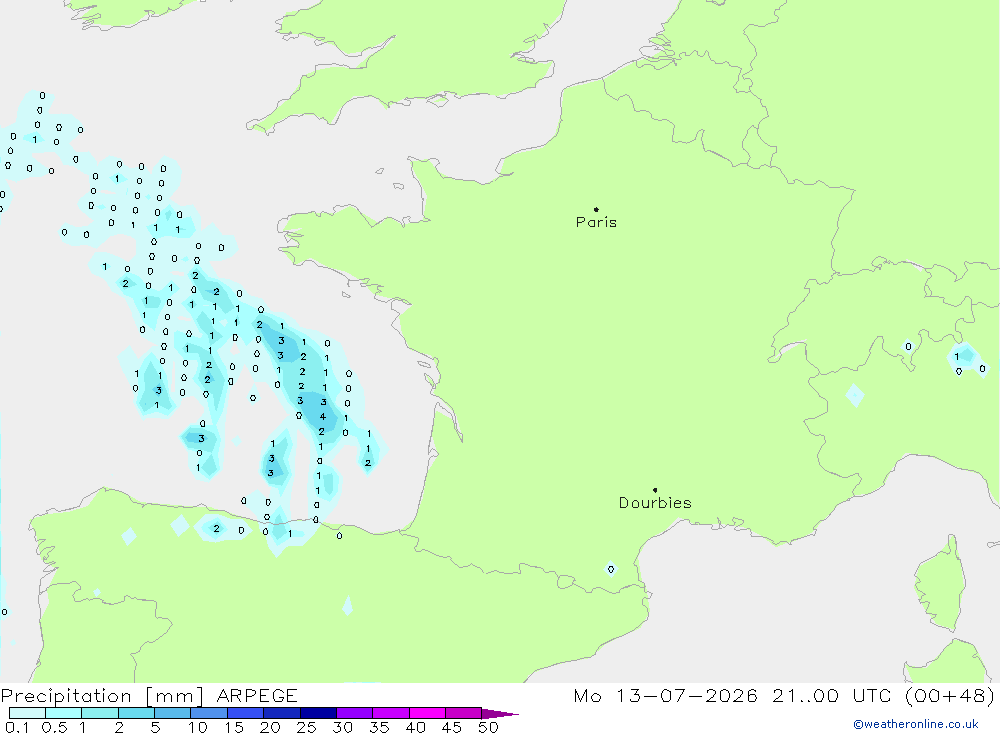Click the Paris city label

[x=596, y=222]
